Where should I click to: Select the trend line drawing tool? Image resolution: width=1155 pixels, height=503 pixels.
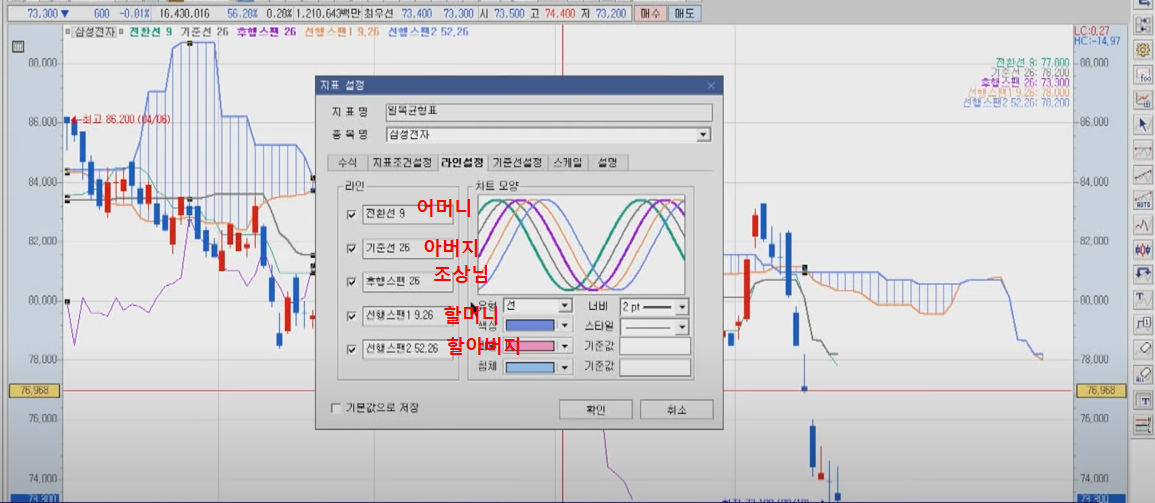[1144, 175]
